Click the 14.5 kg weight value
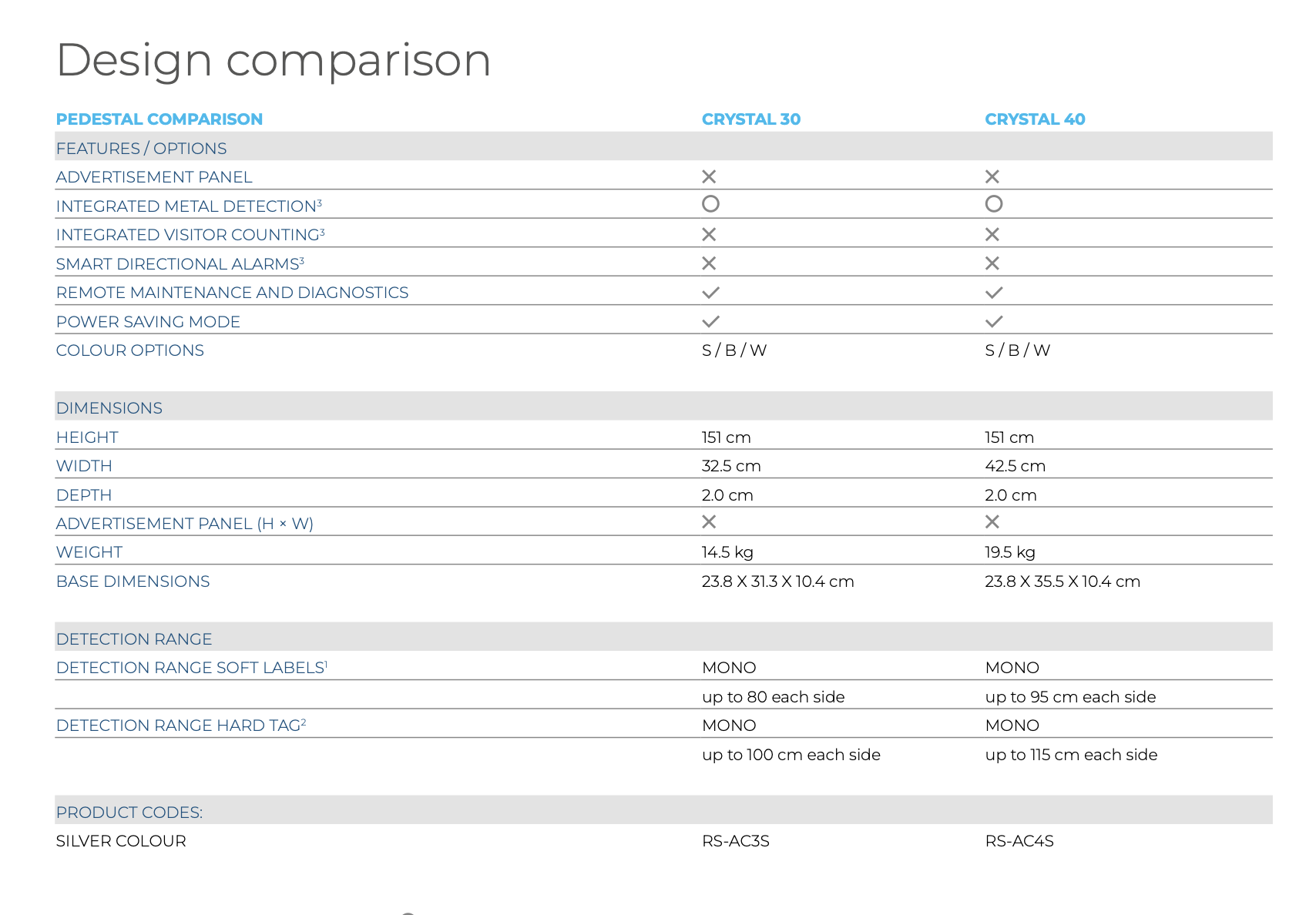Screen dimensions: 1316x915 pos(727,552)
